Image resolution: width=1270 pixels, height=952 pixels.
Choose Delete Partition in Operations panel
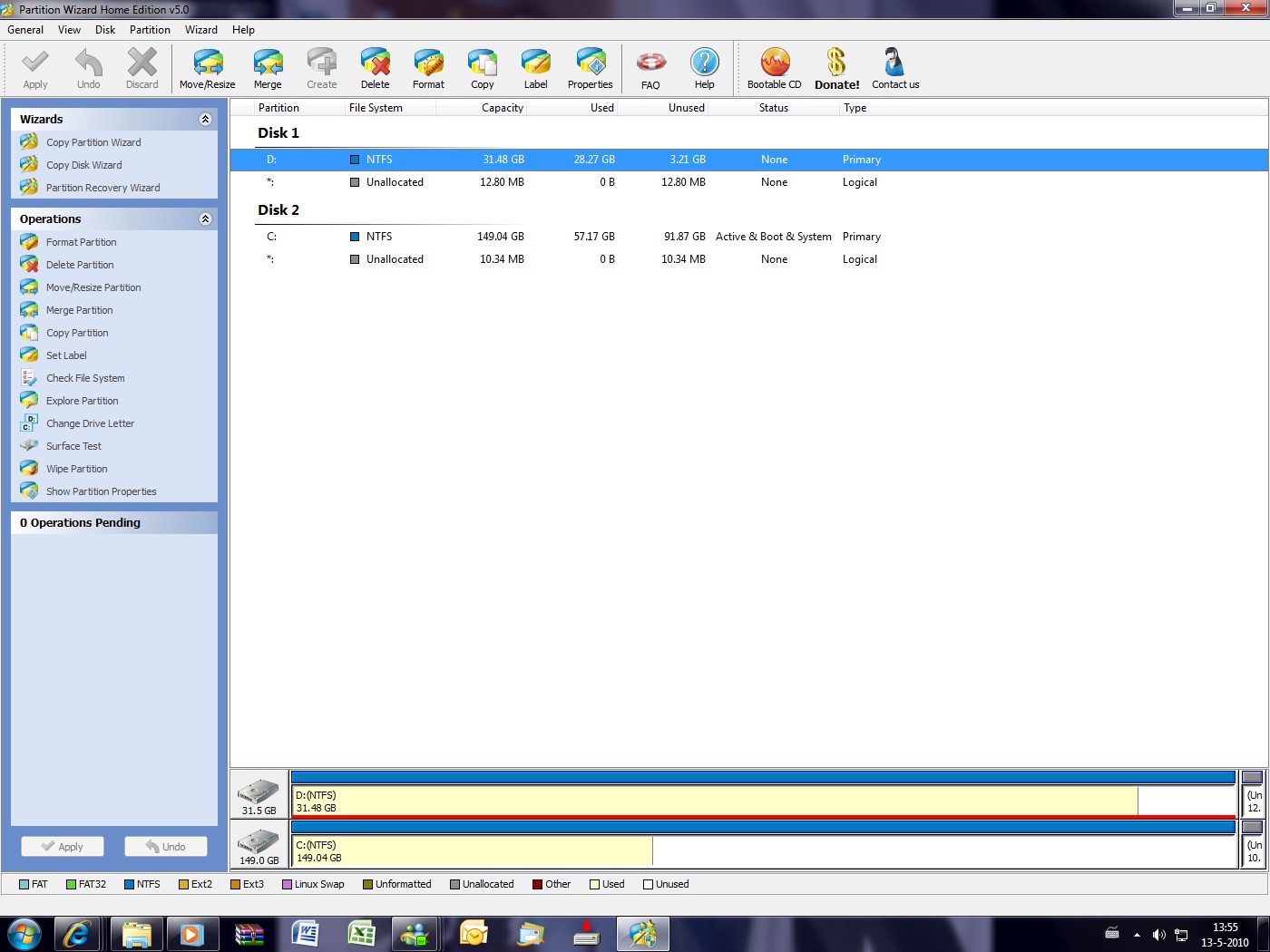tap(80, 265)
